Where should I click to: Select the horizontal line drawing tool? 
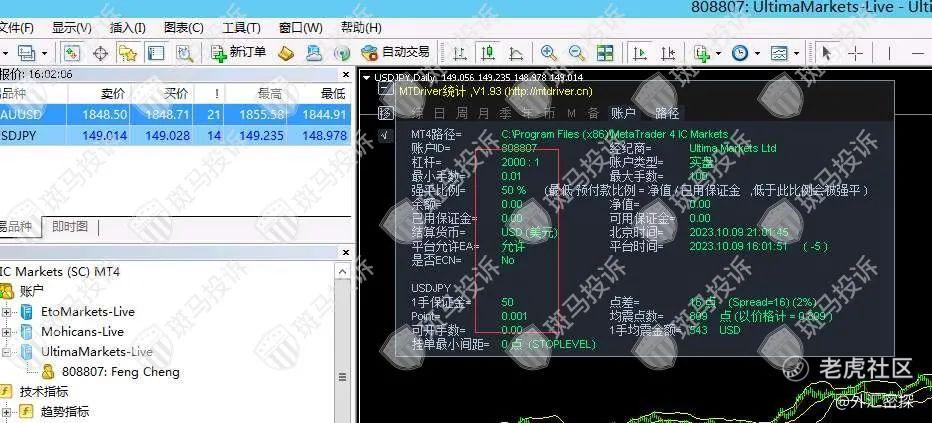(918, 53)
